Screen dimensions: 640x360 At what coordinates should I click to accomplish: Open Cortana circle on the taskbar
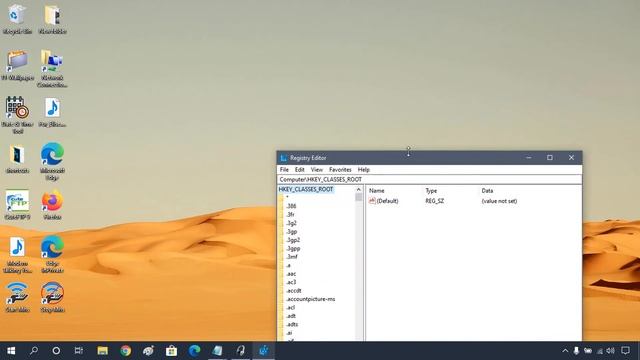tap(56, 351)
